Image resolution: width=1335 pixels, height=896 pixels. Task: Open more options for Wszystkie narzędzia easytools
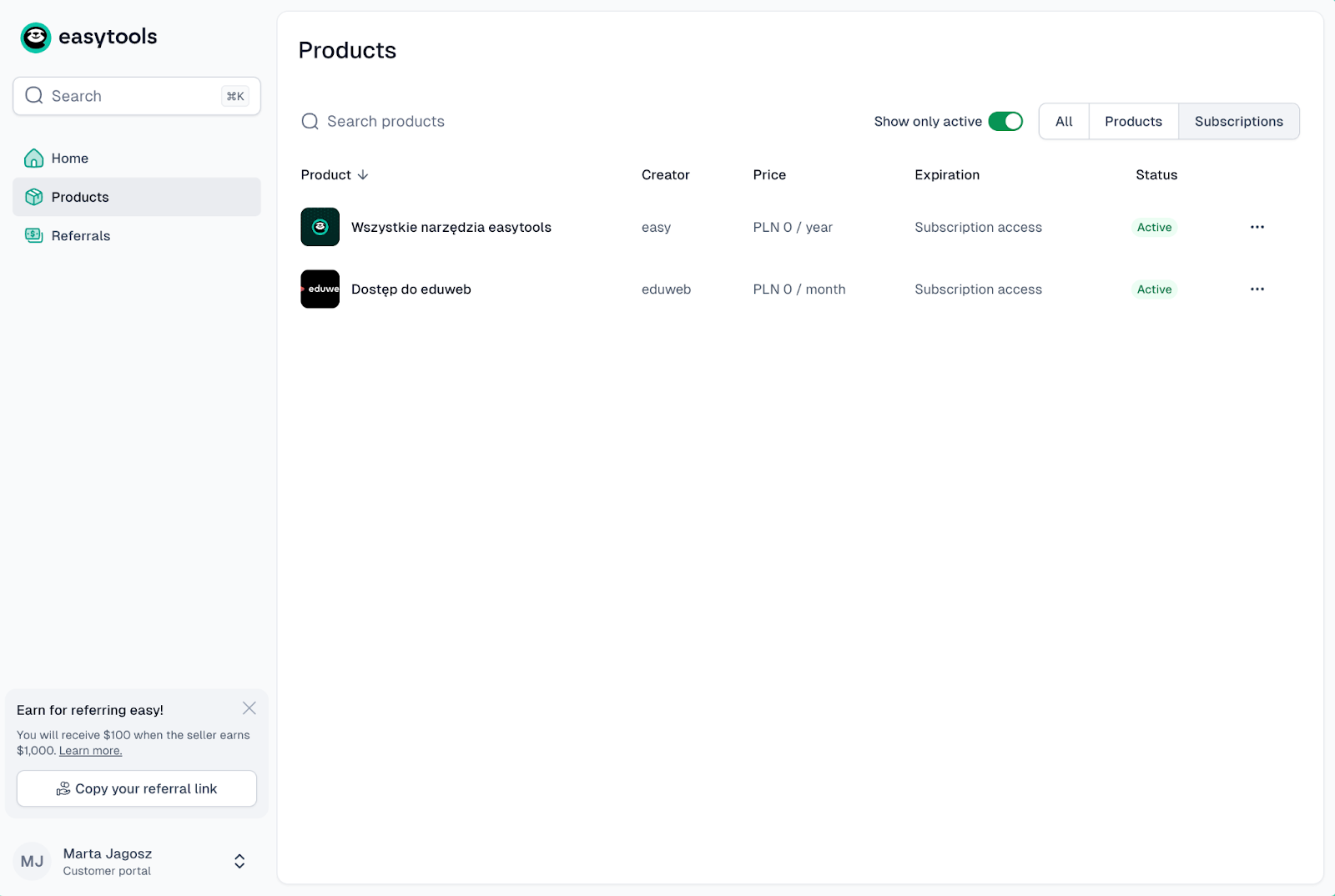coord(1257,227)
